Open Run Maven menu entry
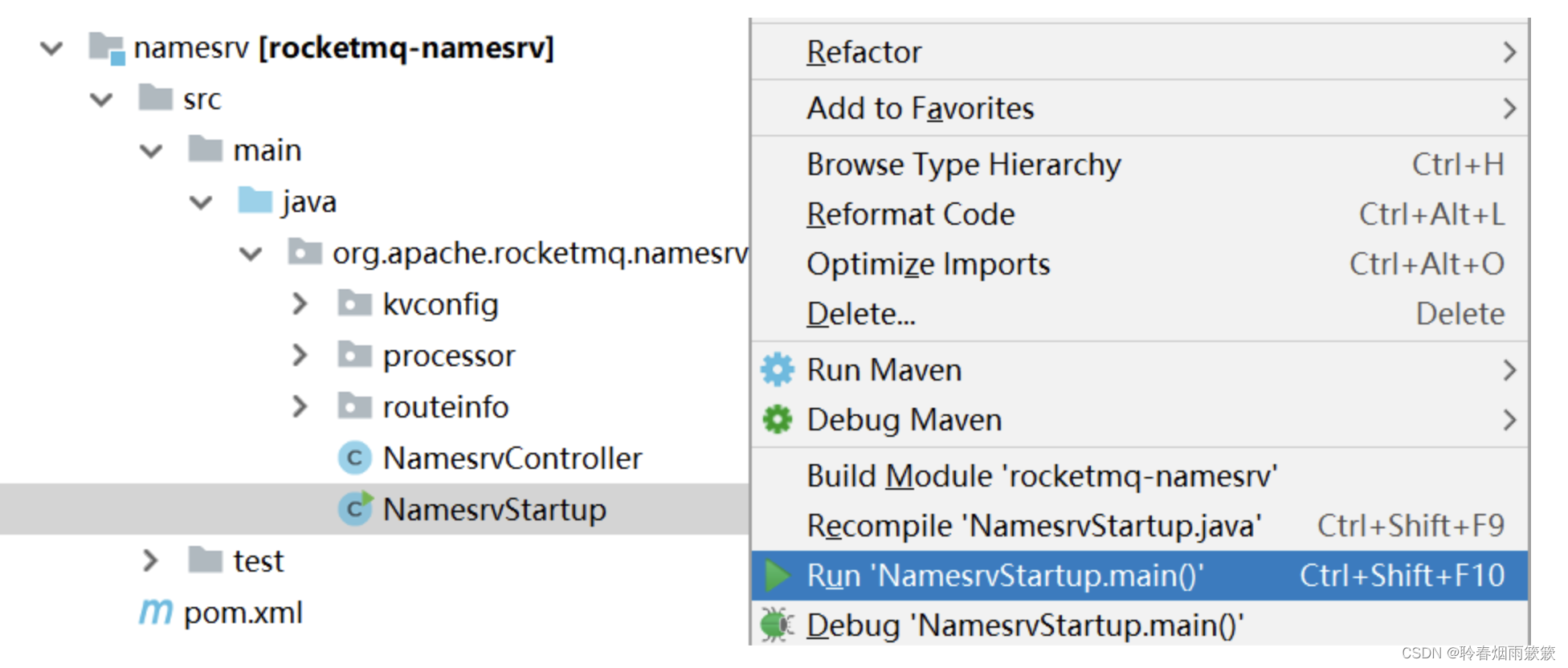Screen dimensions: 1568x668 [1139, 370]
